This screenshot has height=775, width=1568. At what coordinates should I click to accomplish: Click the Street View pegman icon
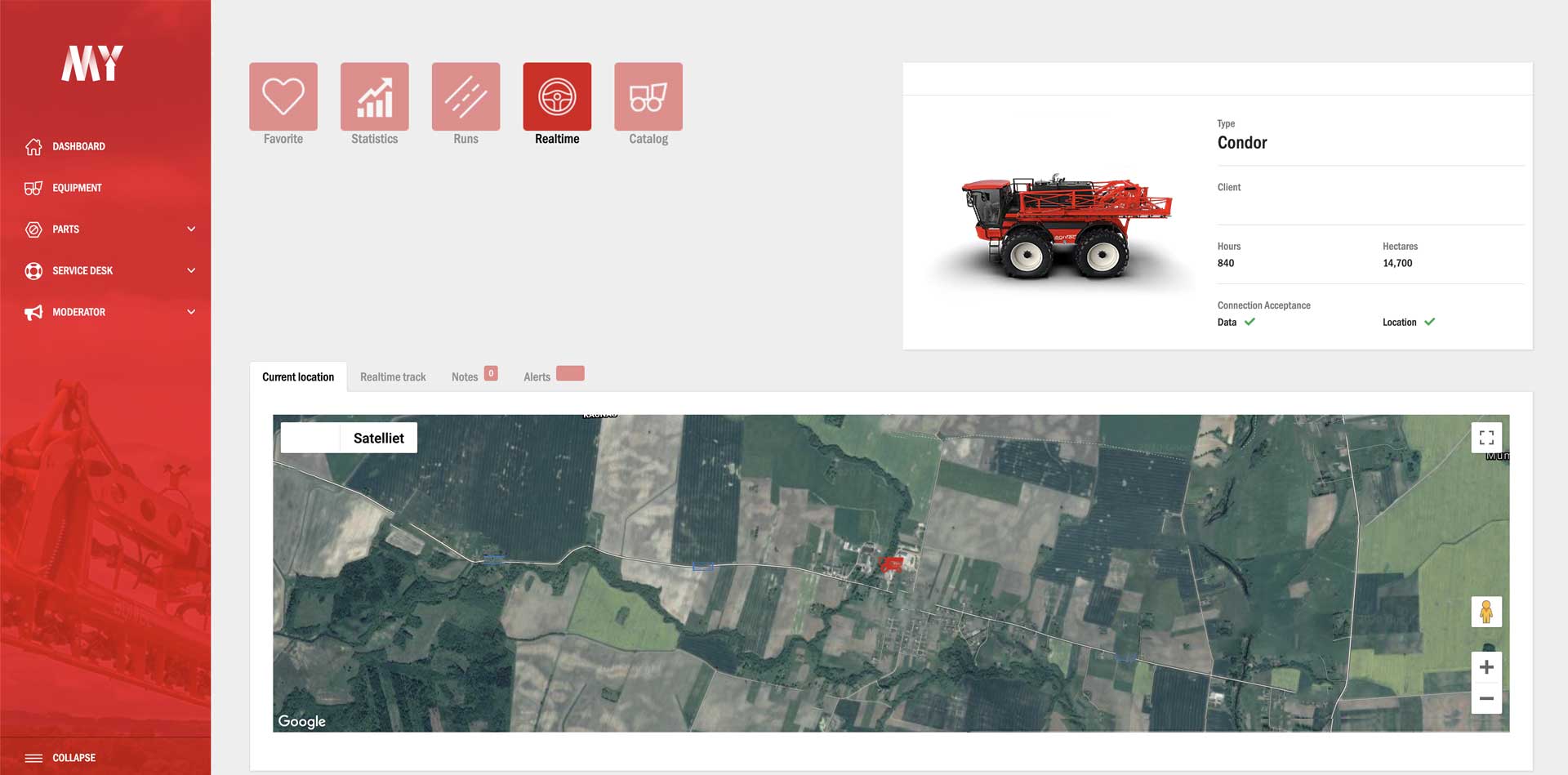click(1486, 612)
